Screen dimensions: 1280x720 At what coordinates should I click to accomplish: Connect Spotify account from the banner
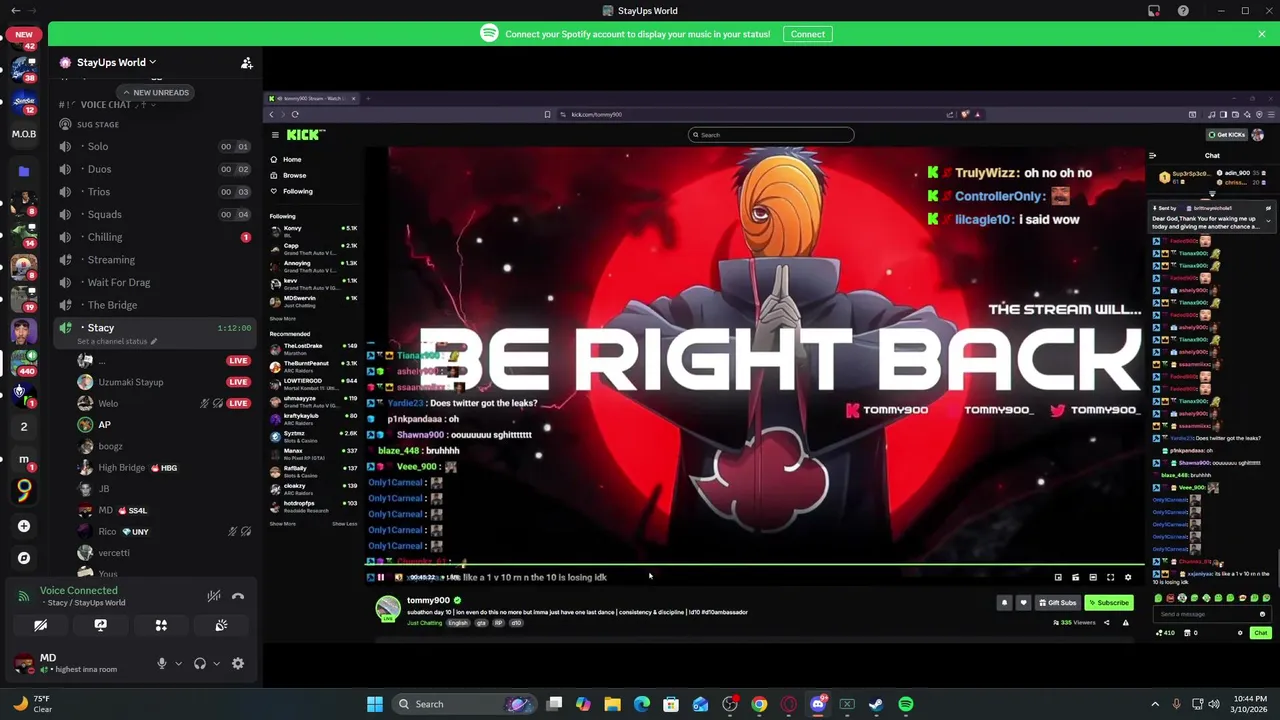(807, 34)
